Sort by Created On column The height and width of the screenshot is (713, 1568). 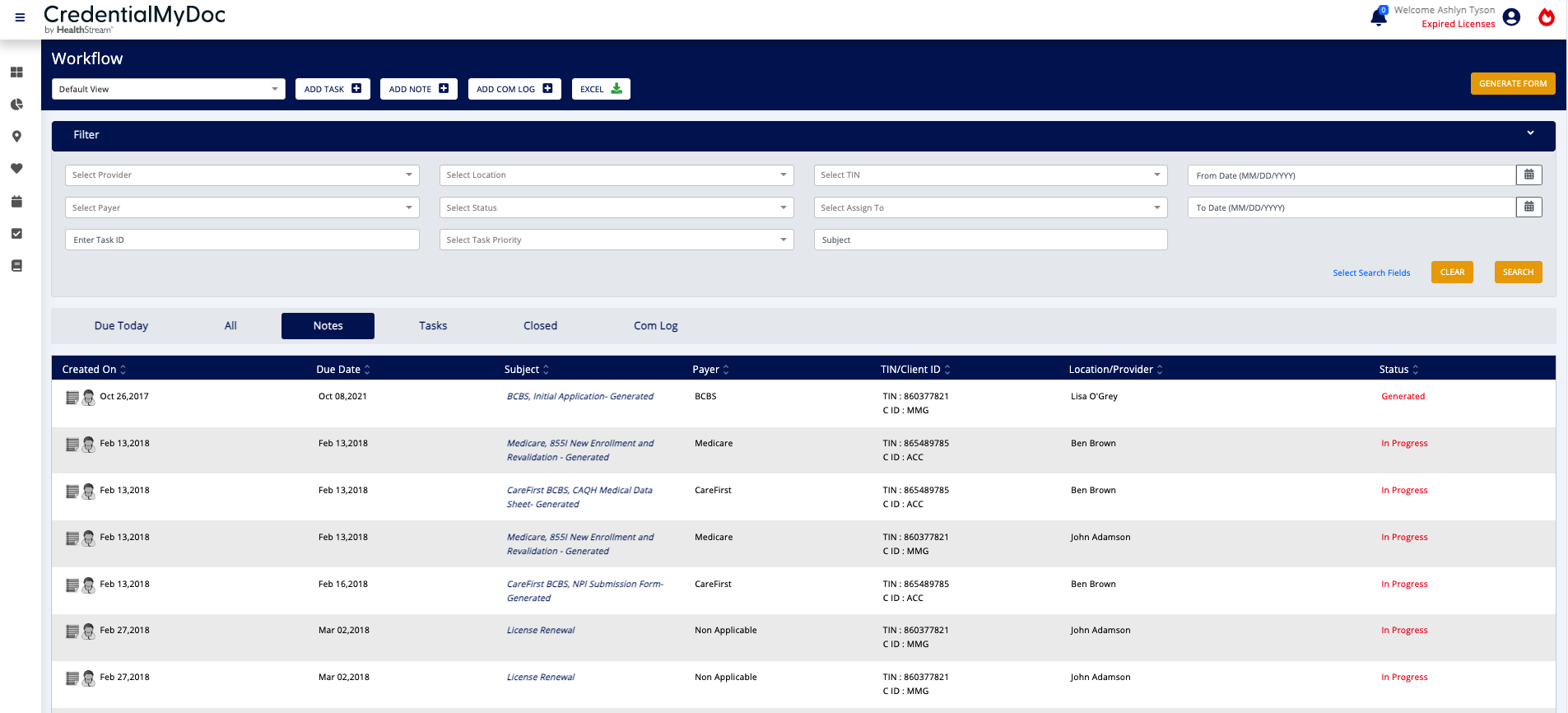point(94,369)
